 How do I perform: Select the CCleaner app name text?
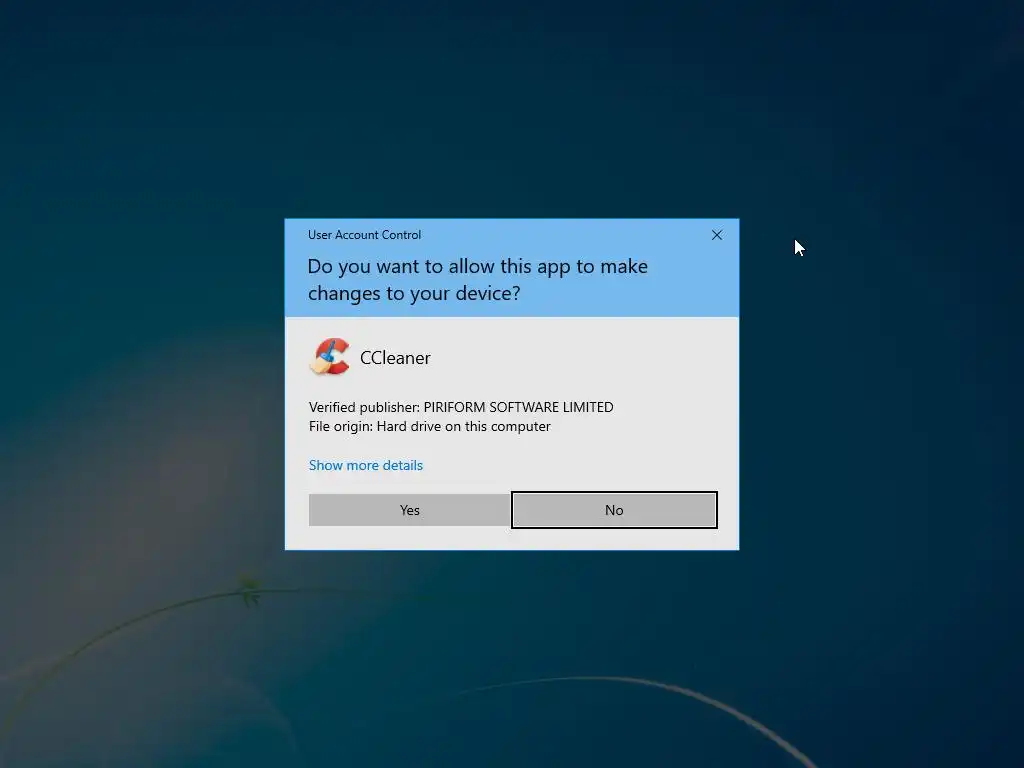tap(395, 358)
